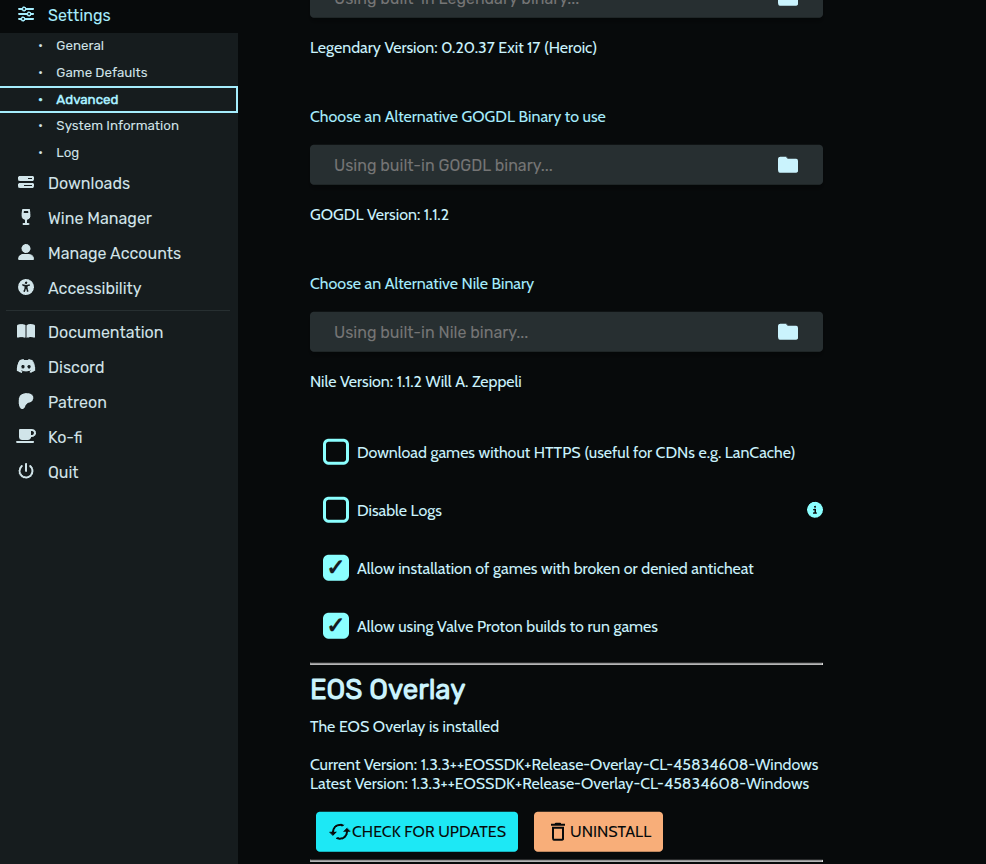The height and width of the screenshot is (864, 986).
Task: Click the Settings sliders icon
Action: click(x=26, y=14)
